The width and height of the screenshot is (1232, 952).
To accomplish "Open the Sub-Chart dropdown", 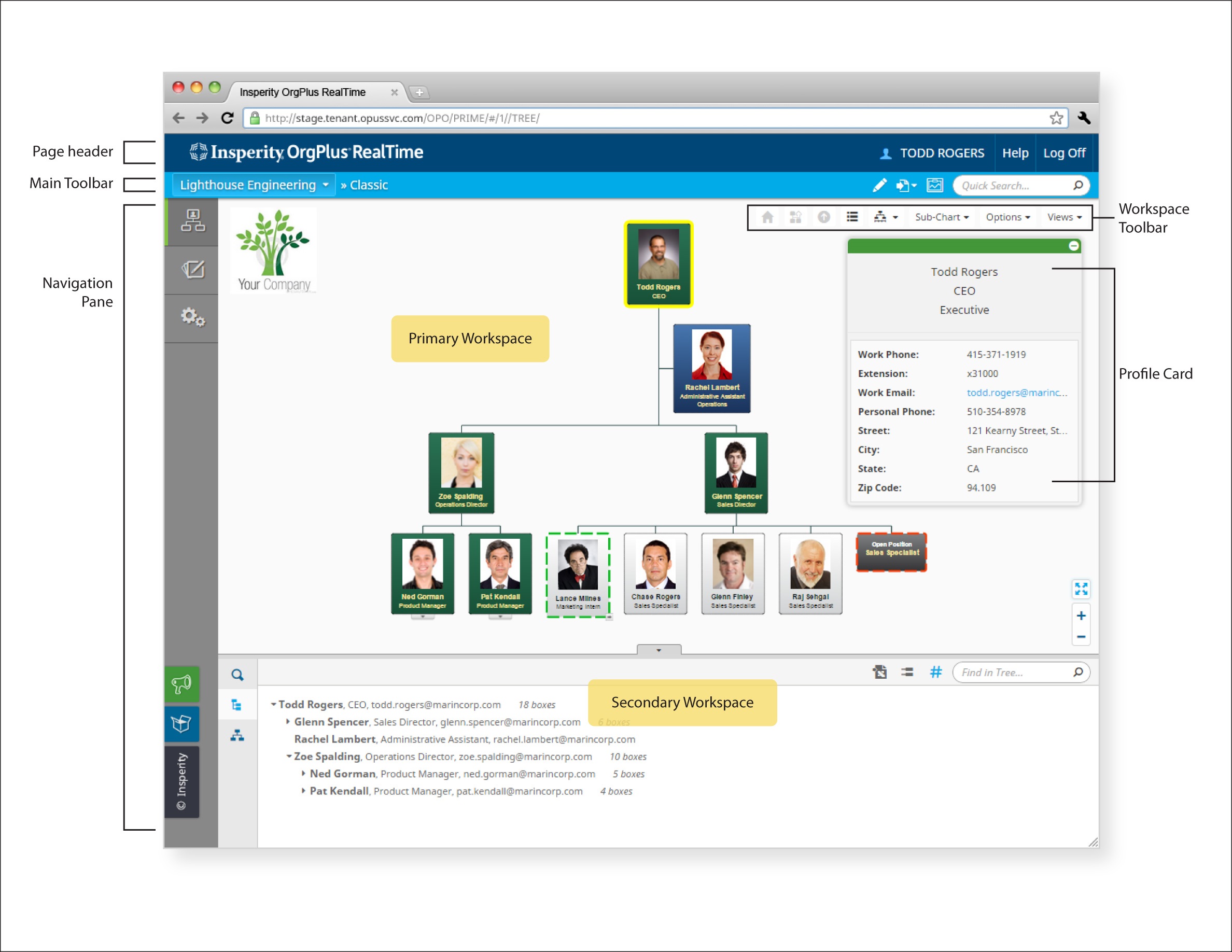I will tap(941, 217).
